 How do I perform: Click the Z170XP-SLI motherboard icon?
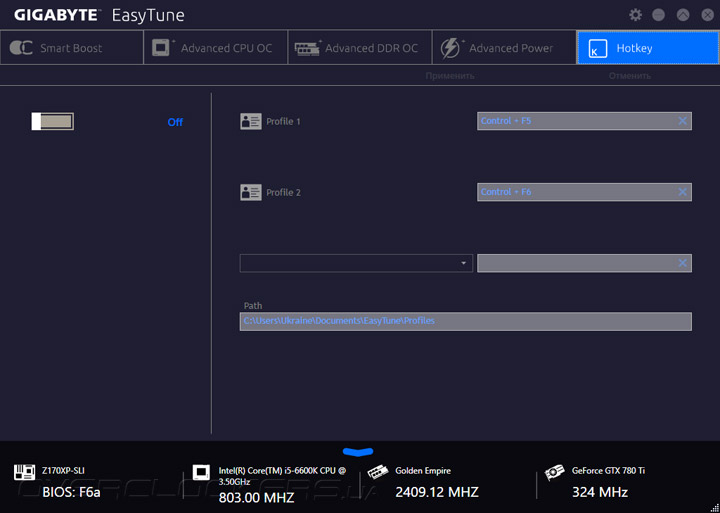point(25,473)
